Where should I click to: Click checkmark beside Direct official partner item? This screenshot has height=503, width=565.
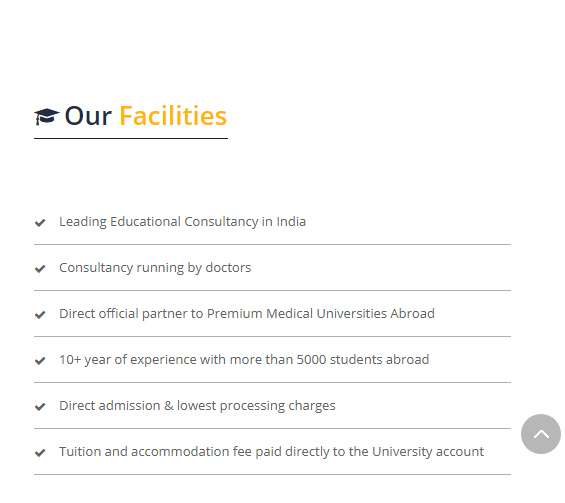(x=40, y=315)
